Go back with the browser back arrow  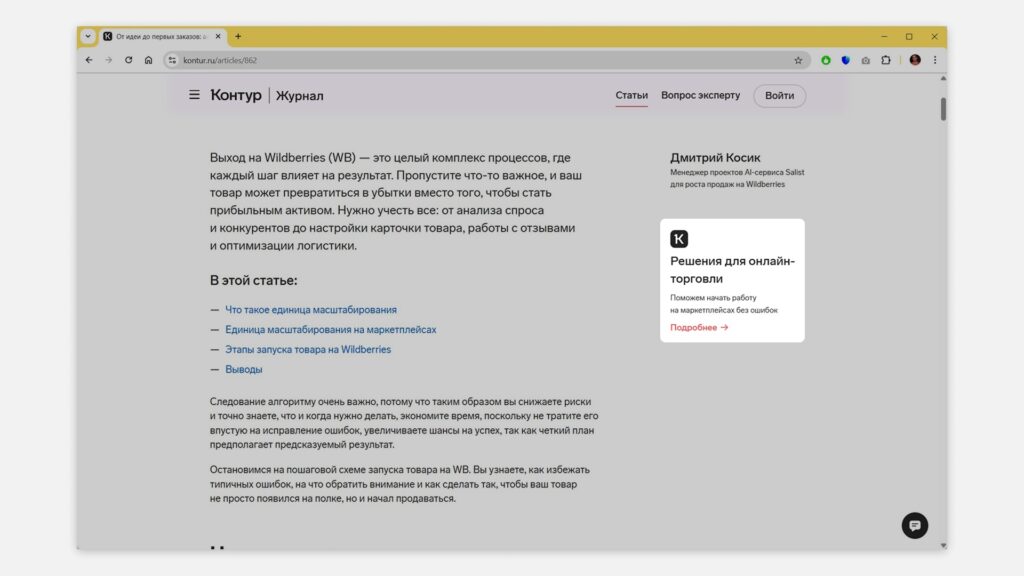point(89,60)
